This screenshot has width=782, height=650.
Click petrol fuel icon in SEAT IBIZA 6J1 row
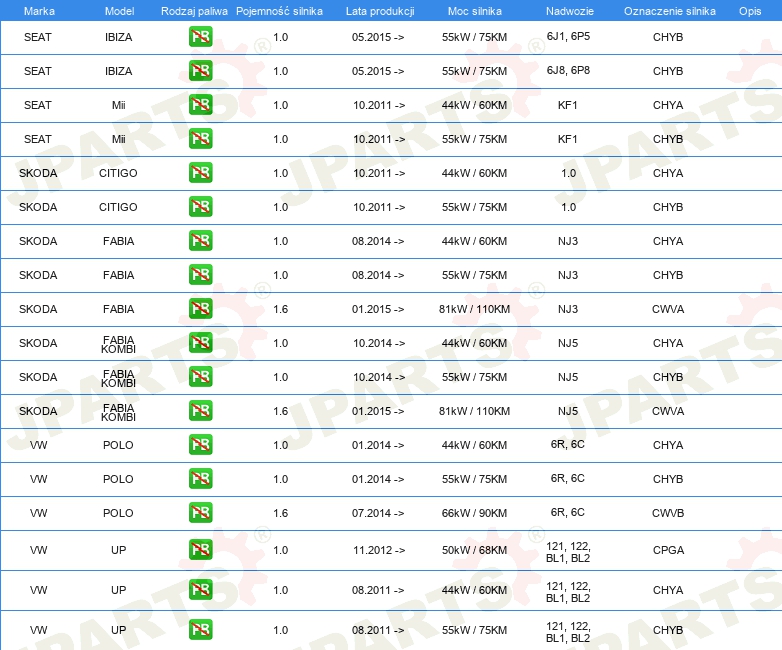pos(200,37)
